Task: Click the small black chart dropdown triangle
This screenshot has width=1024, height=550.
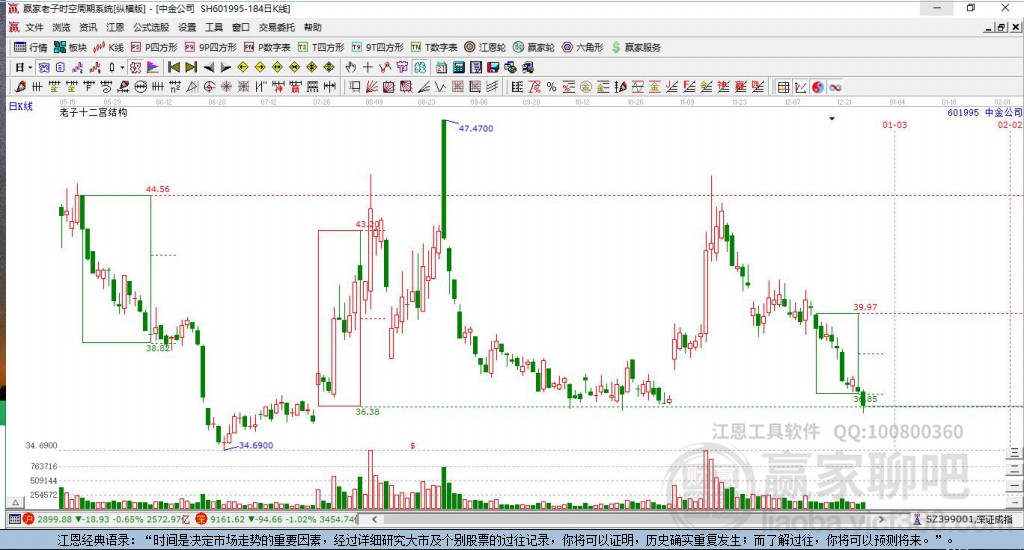Action: (832, 119)
